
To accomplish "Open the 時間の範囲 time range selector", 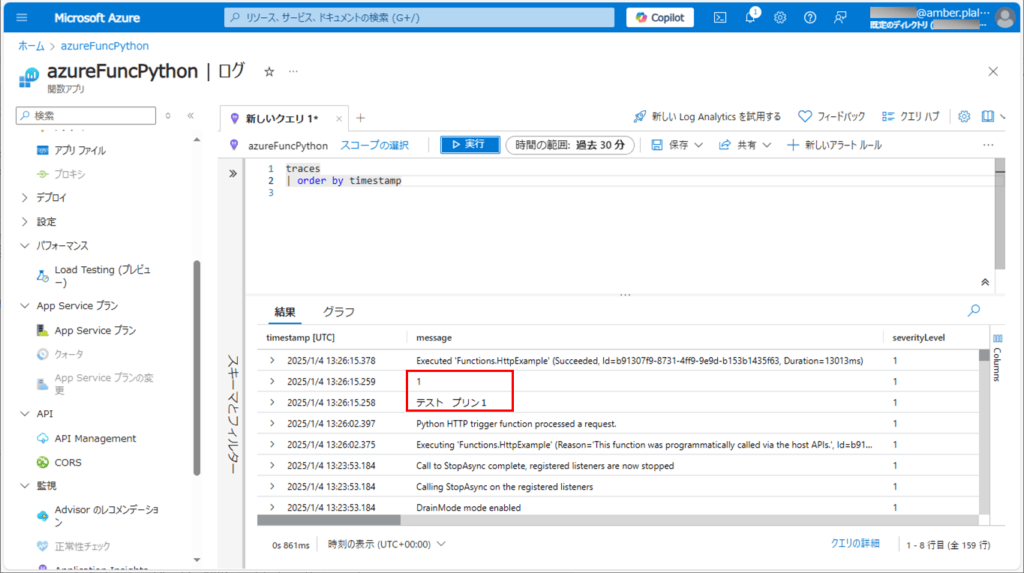I will pos(571,145).
